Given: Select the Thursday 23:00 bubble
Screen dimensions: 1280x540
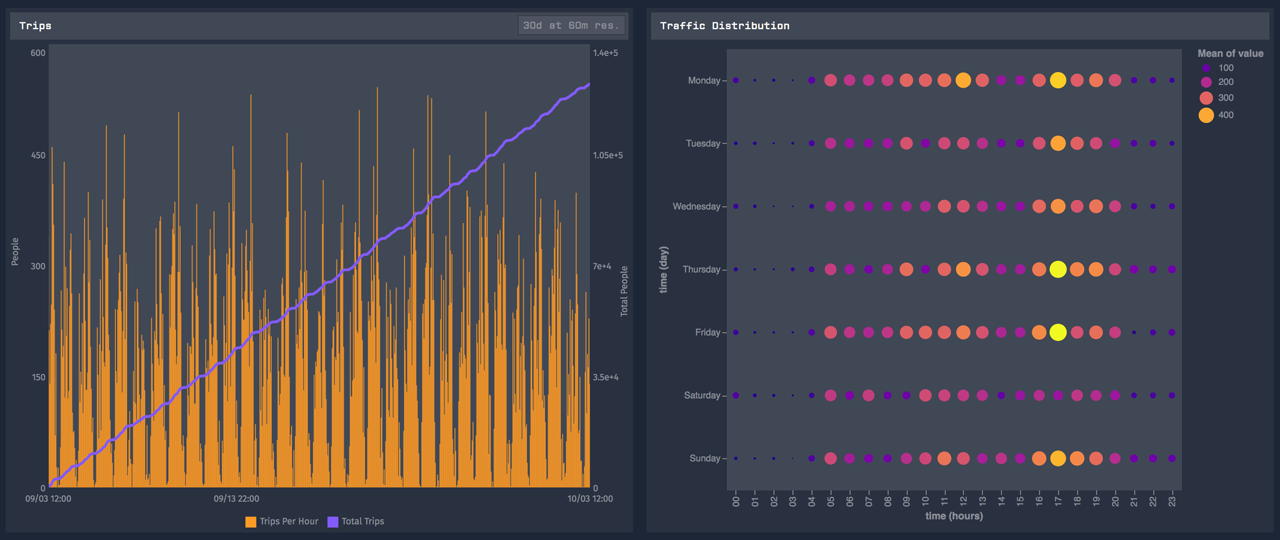Looking at the screenshot, I should 1172,269.
